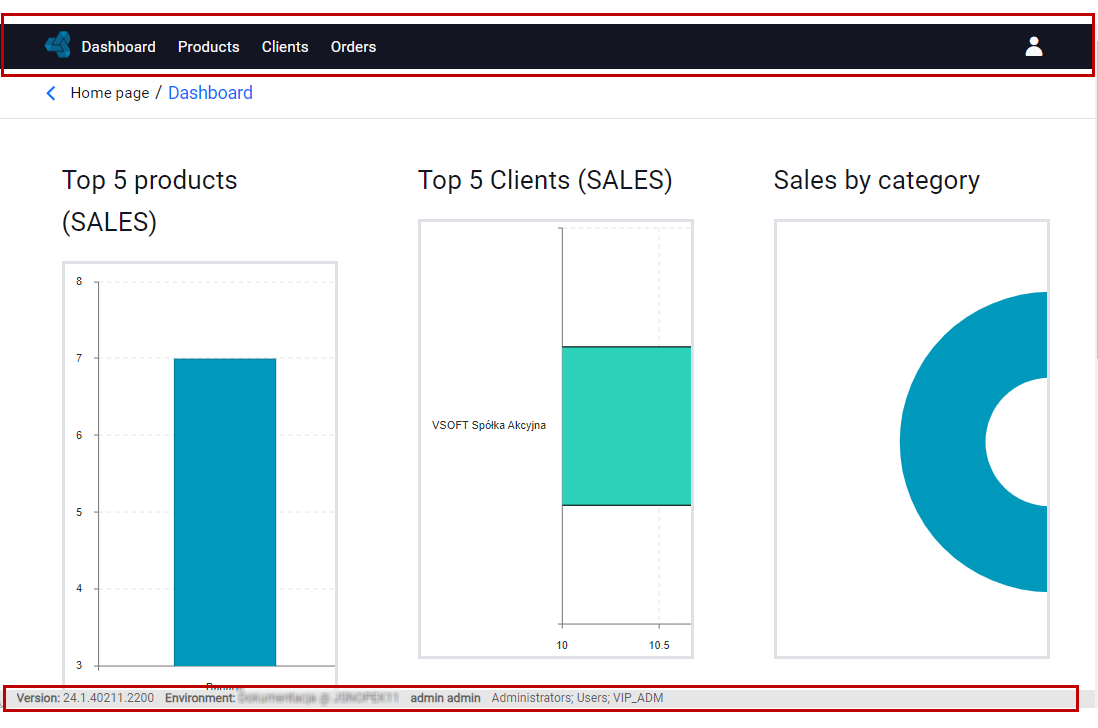Click the Home page breadcrumb link
The height and width of the screenshot is (728, 1098).
tap(110, 93)
